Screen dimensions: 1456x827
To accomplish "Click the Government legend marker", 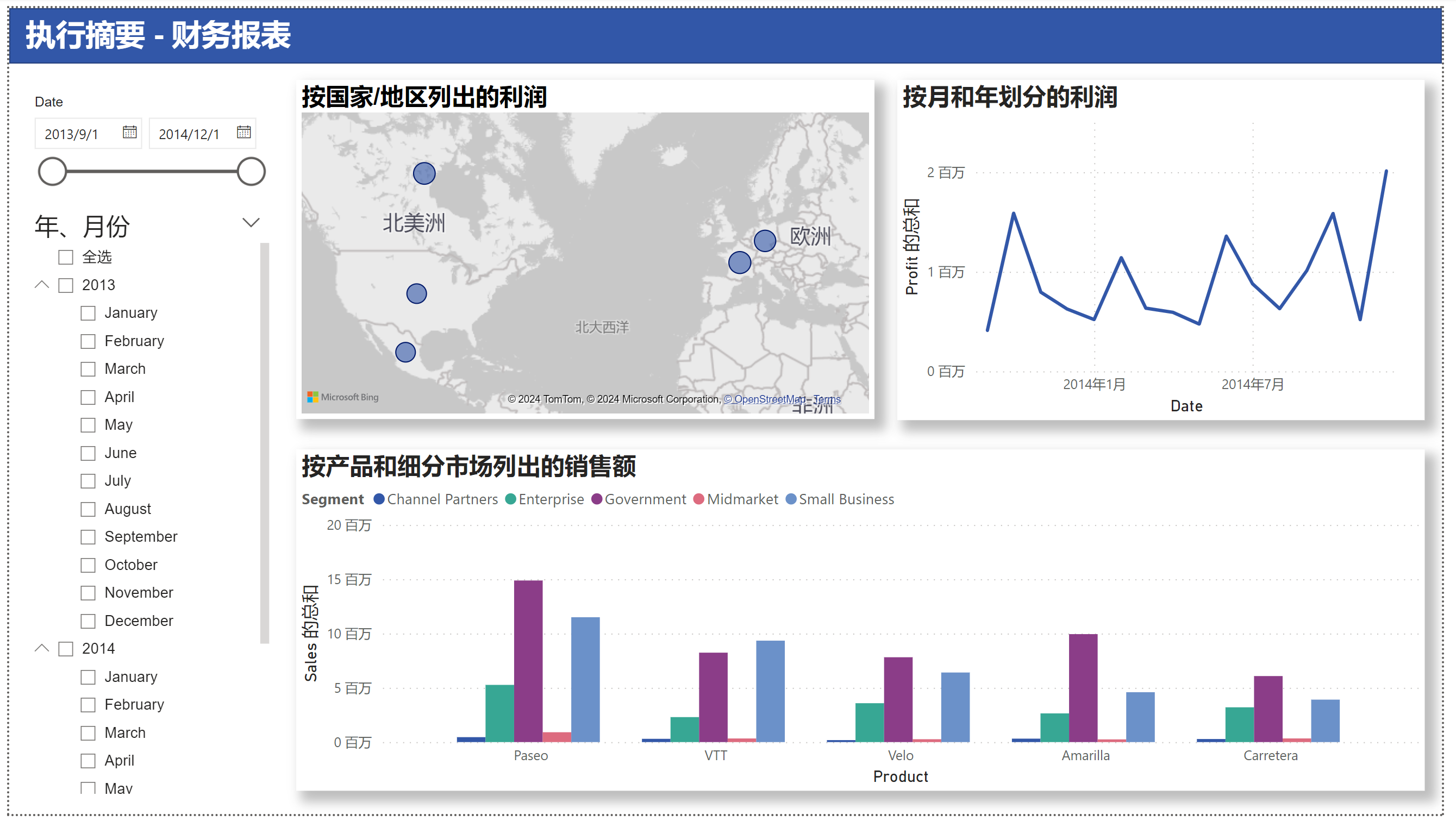I will (597, 499).
